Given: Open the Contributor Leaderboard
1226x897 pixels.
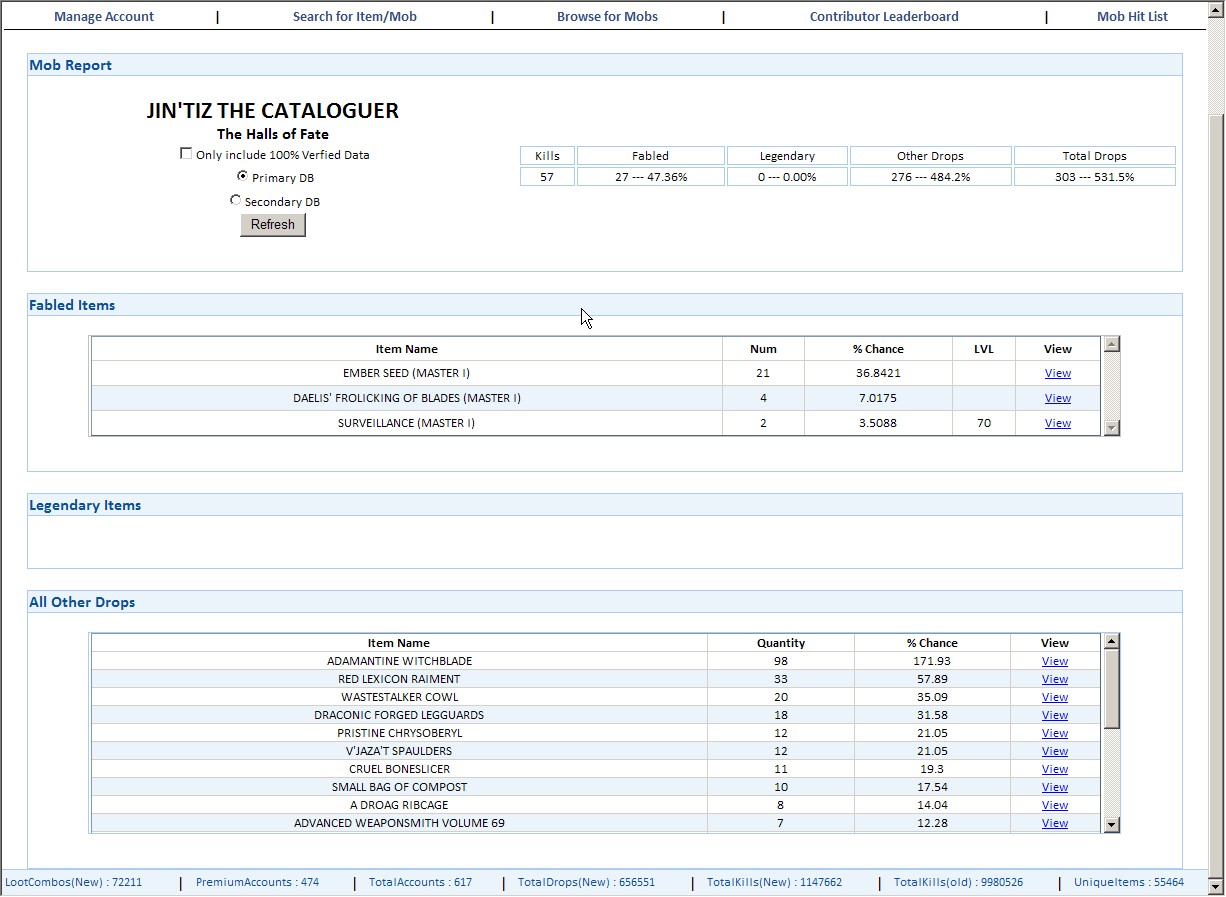Looking at the screenshot, I should click(x=884, y=16).
